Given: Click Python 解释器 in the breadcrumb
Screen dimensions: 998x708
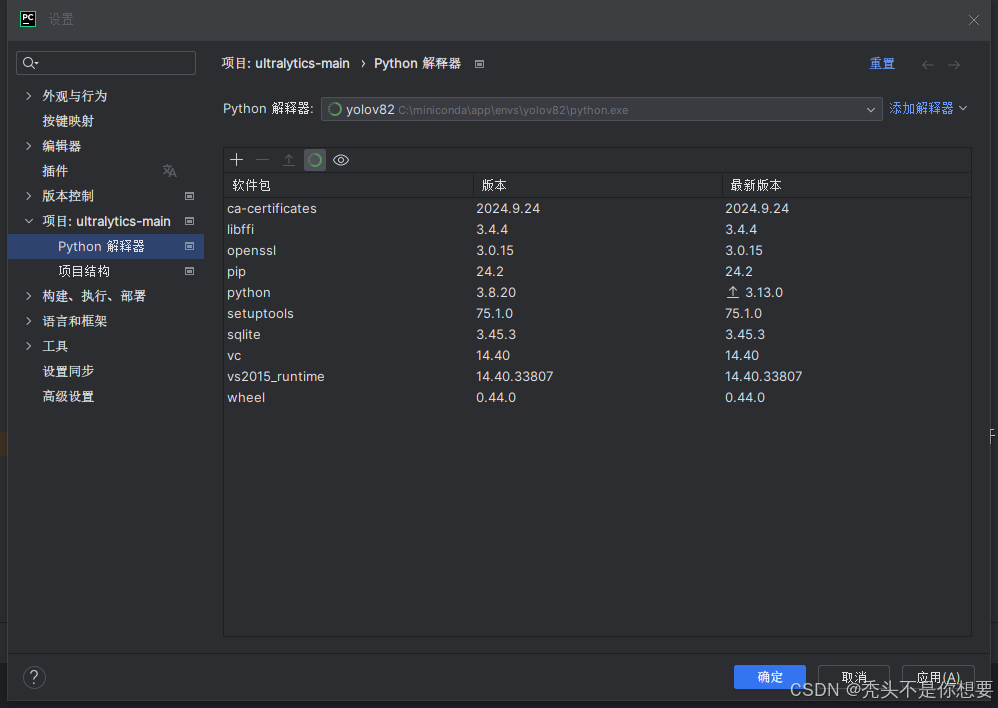Looking at the screenshot, I should pos(417,64).
